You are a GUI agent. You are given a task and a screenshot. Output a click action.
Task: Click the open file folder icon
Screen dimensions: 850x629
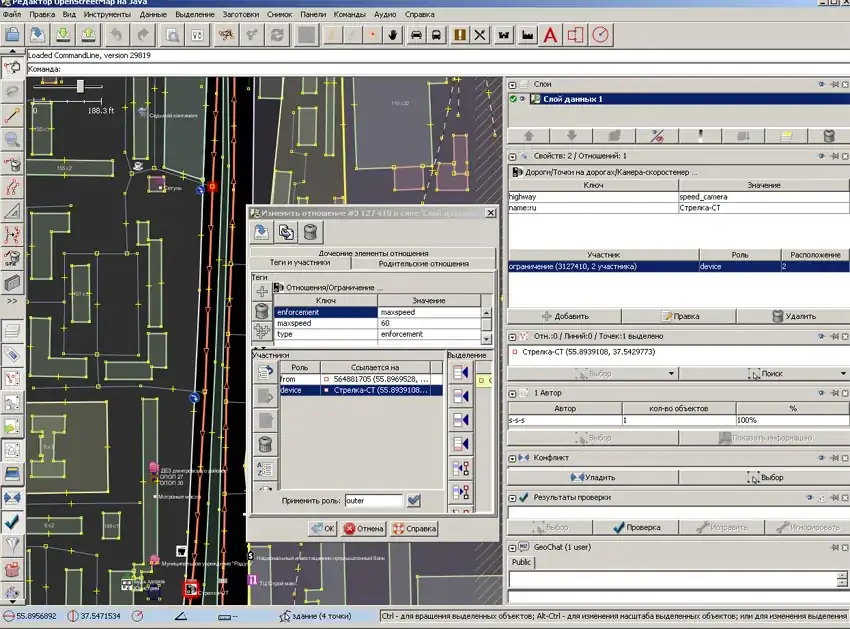pos(12,35)
